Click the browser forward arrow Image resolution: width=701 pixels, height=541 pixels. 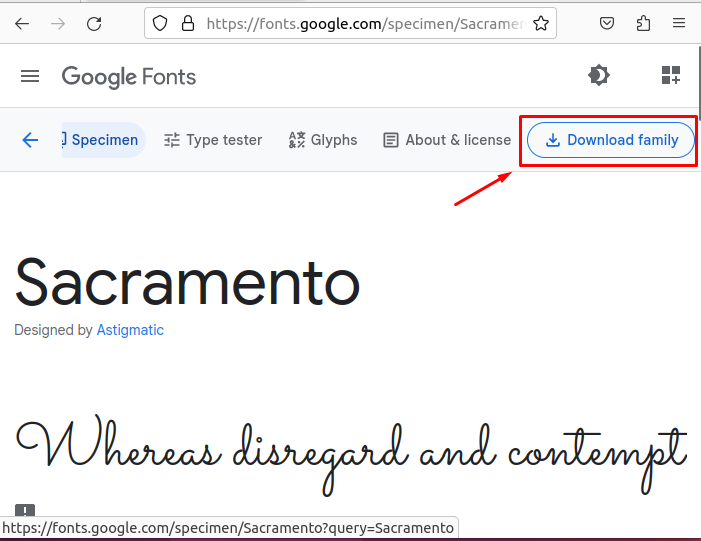click(x=58, y=23)
